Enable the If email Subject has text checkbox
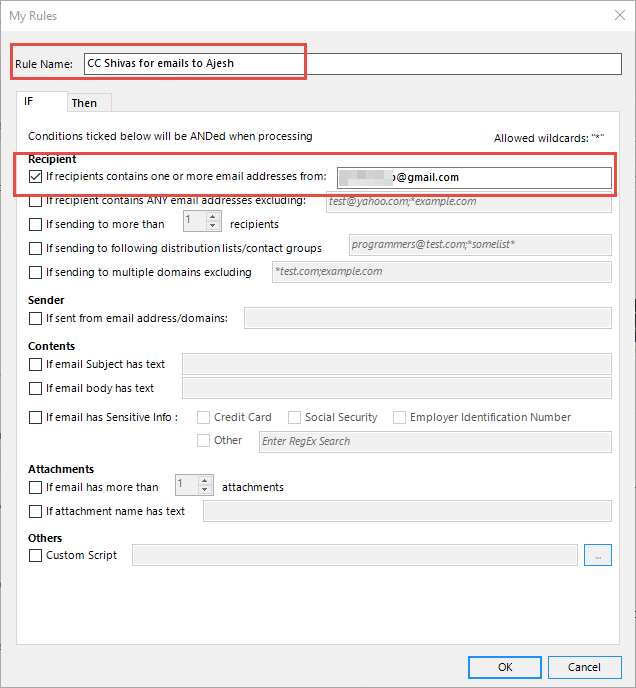636x688 pixels. [35, 364]
